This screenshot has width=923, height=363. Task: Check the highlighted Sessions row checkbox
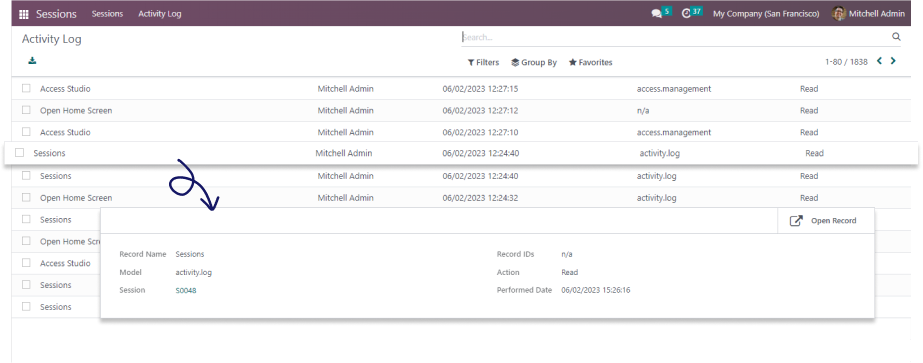pyautogui.click(x=19, y=152)
